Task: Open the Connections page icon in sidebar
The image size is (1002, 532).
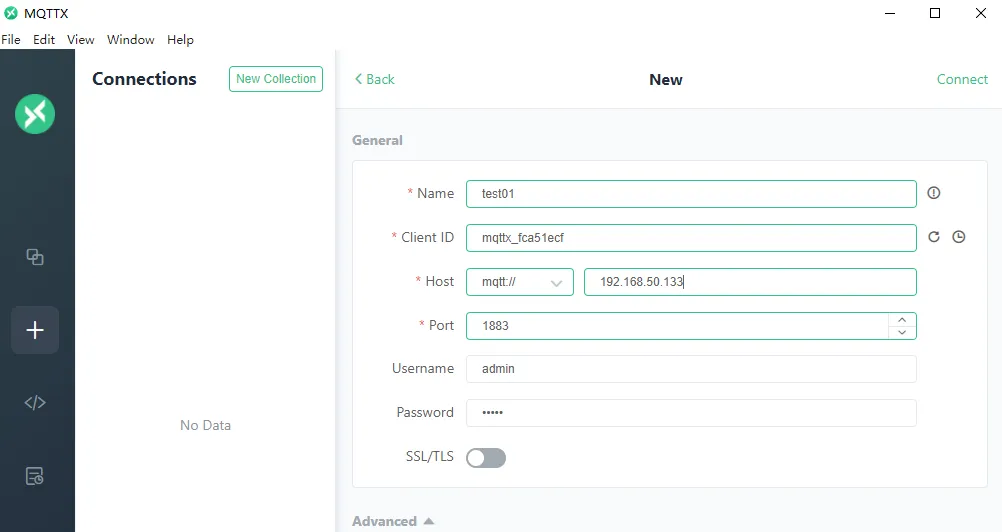Action: point(35,257)
